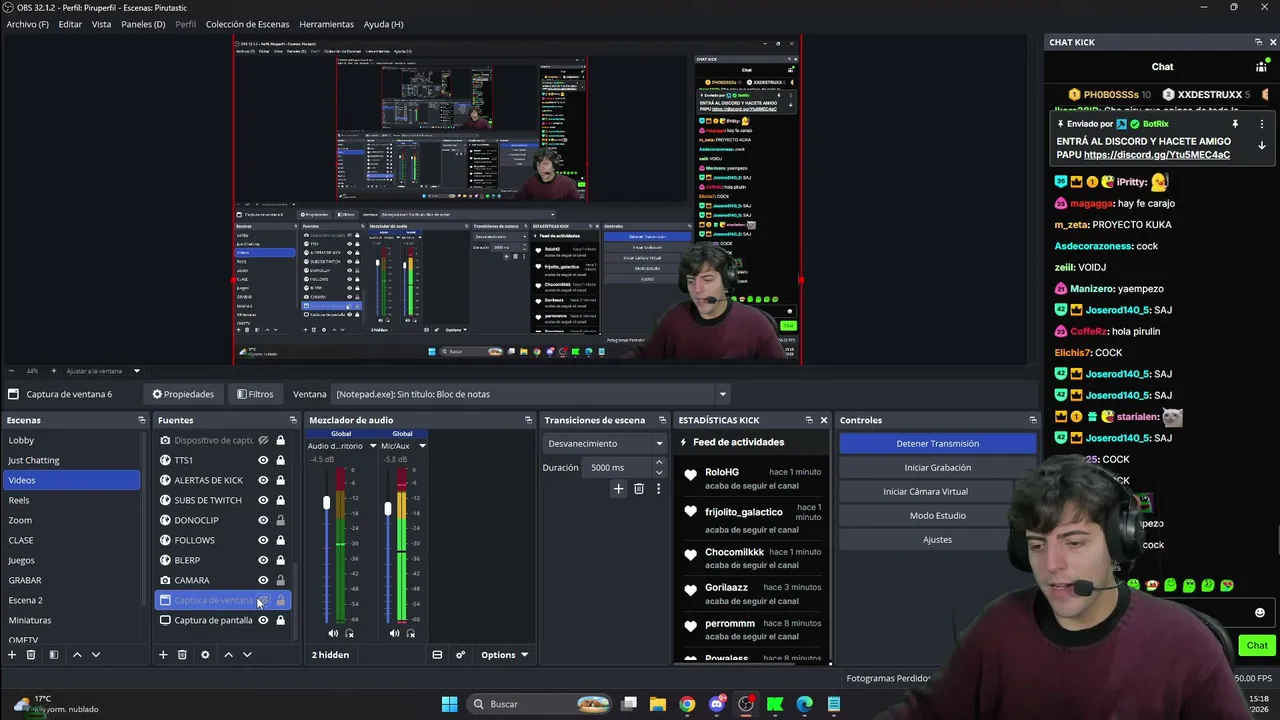
Task: Open Discord from the Windows taskbar
Action: (x=716, y=704)
